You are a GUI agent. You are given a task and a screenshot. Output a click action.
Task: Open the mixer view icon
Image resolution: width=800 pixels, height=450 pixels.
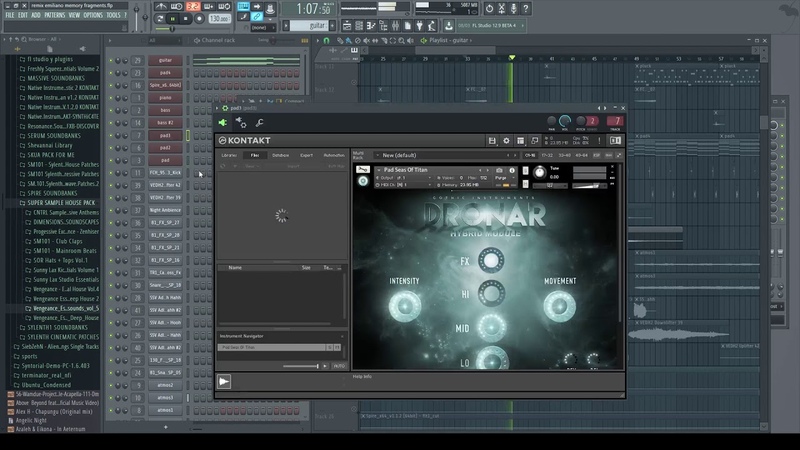(395, 26)
